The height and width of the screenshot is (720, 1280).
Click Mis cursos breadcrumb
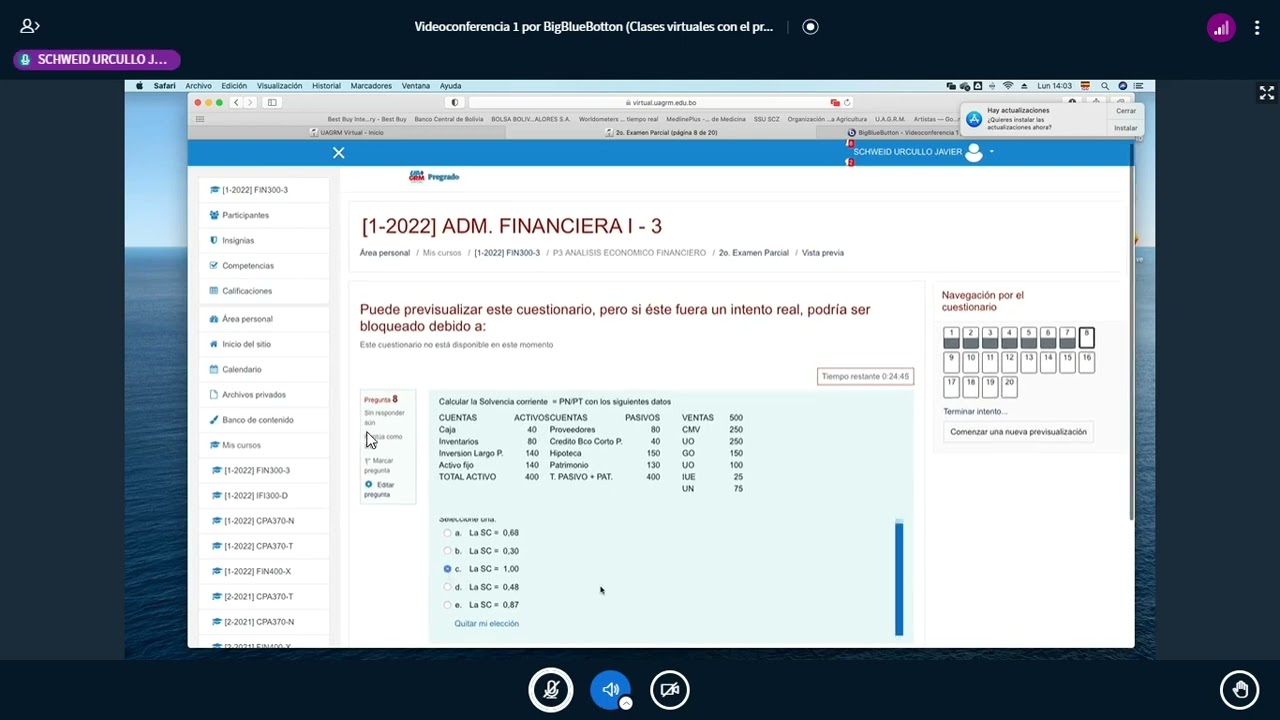[442, 253]
